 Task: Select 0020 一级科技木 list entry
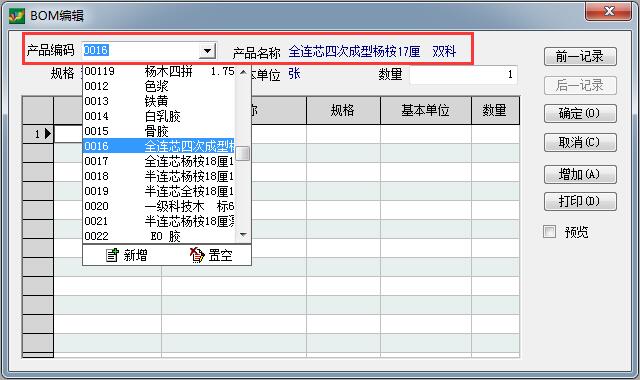(159, 206)
